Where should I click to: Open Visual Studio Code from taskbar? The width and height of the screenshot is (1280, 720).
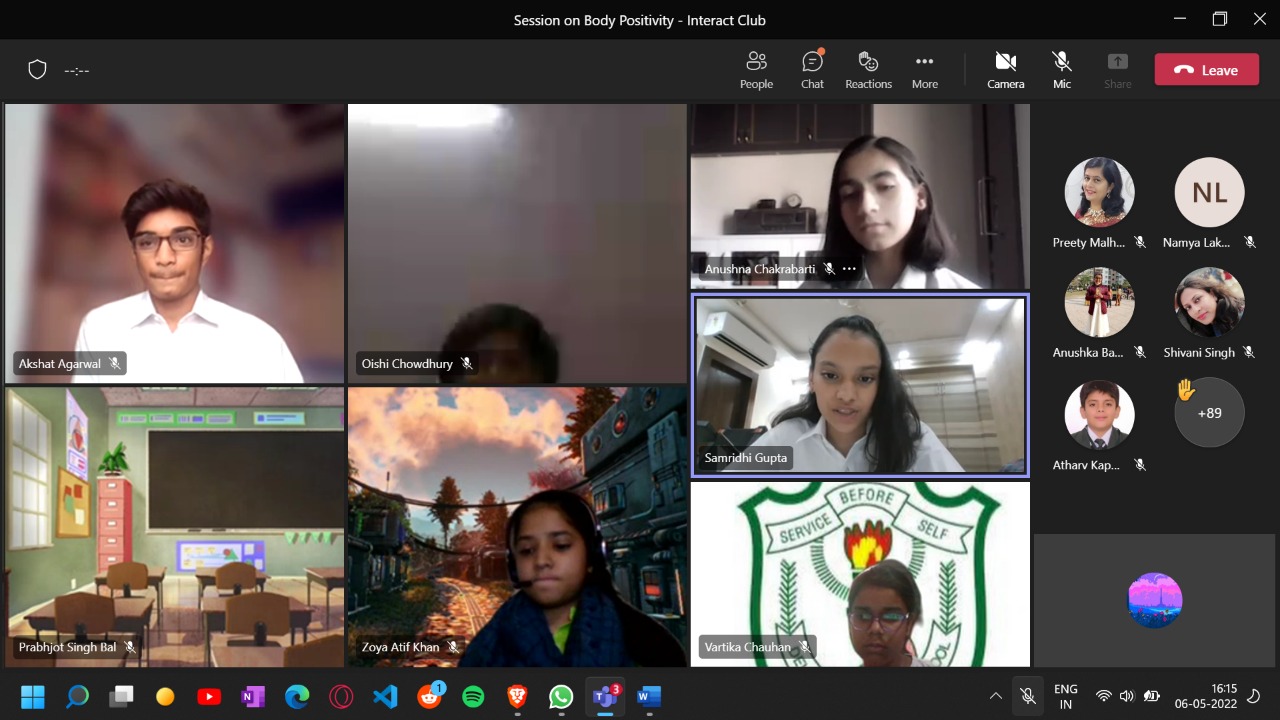tap(385, 696)
